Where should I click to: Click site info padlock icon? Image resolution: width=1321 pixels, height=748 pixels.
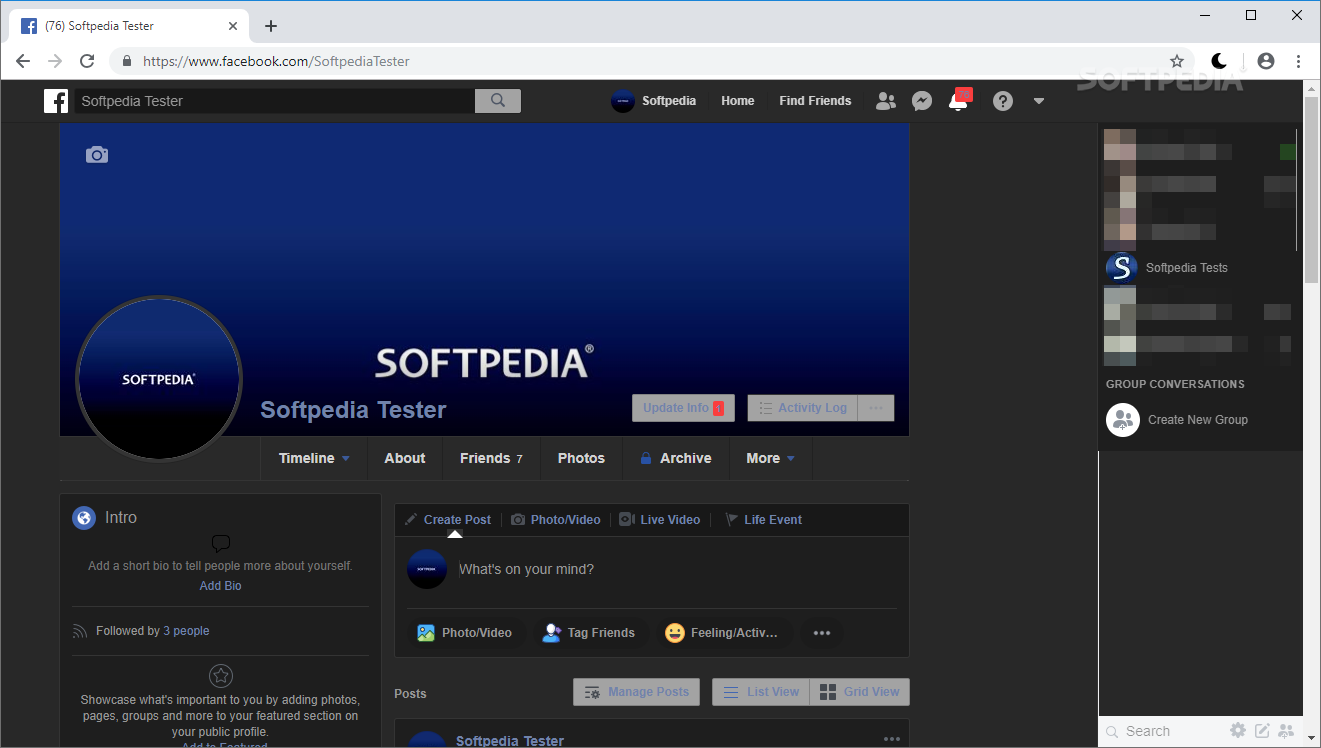[127, 61]
